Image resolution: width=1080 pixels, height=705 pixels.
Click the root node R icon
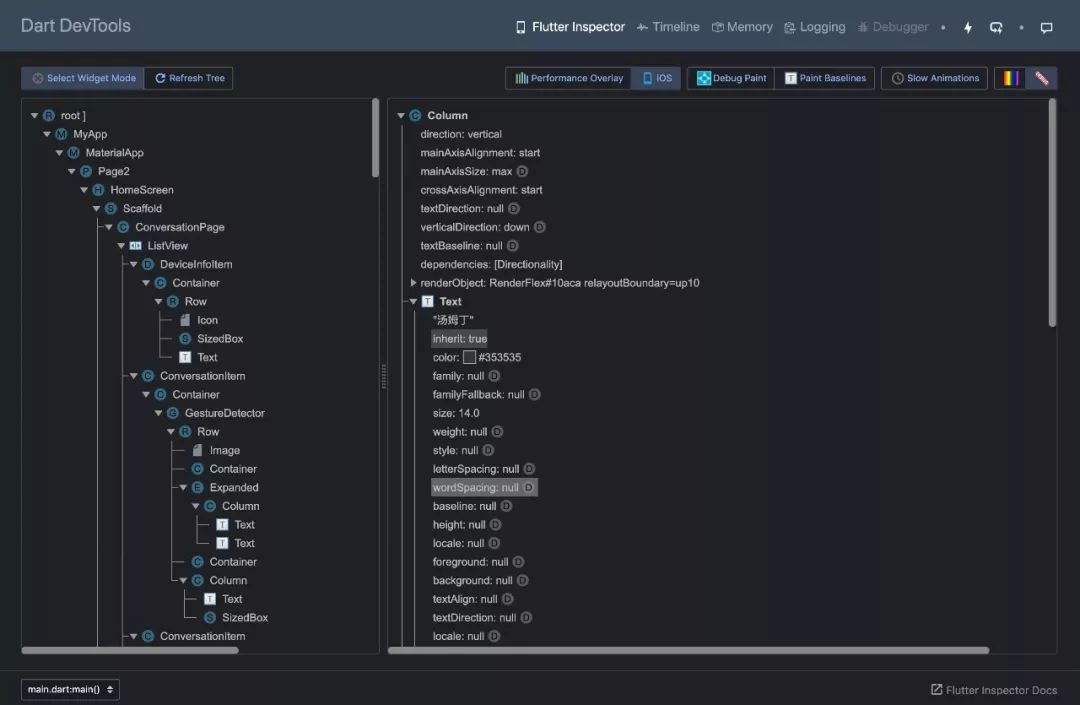click(x=49, y=116)
